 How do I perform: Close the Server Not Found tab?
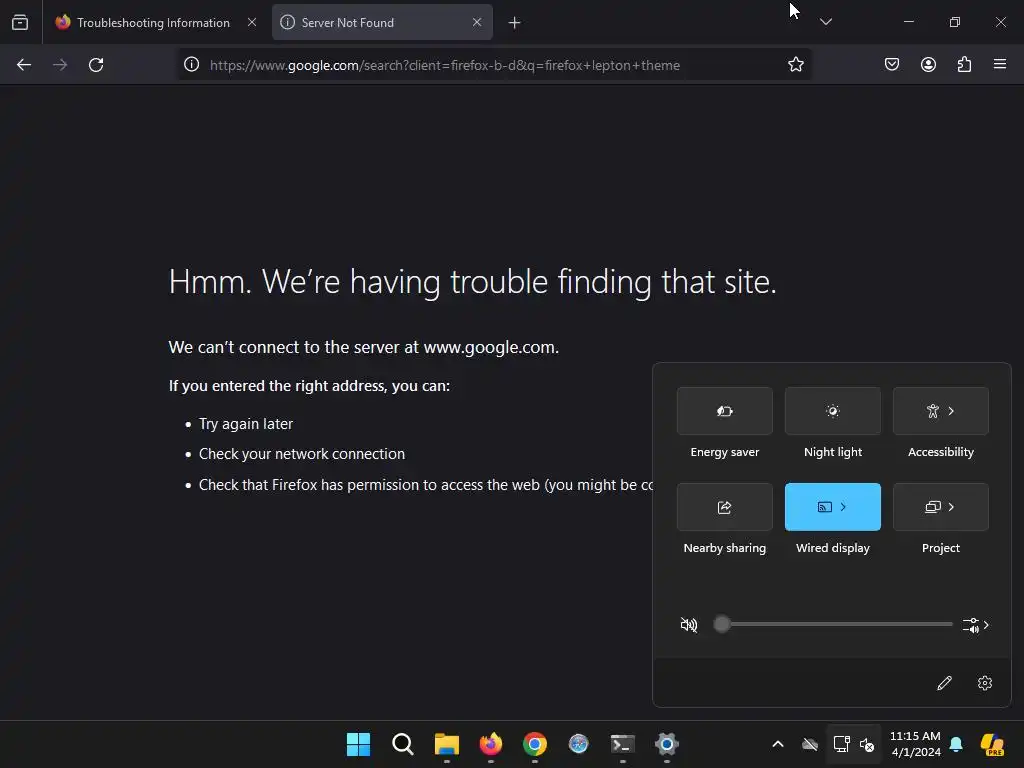click(x=477, y=22)
